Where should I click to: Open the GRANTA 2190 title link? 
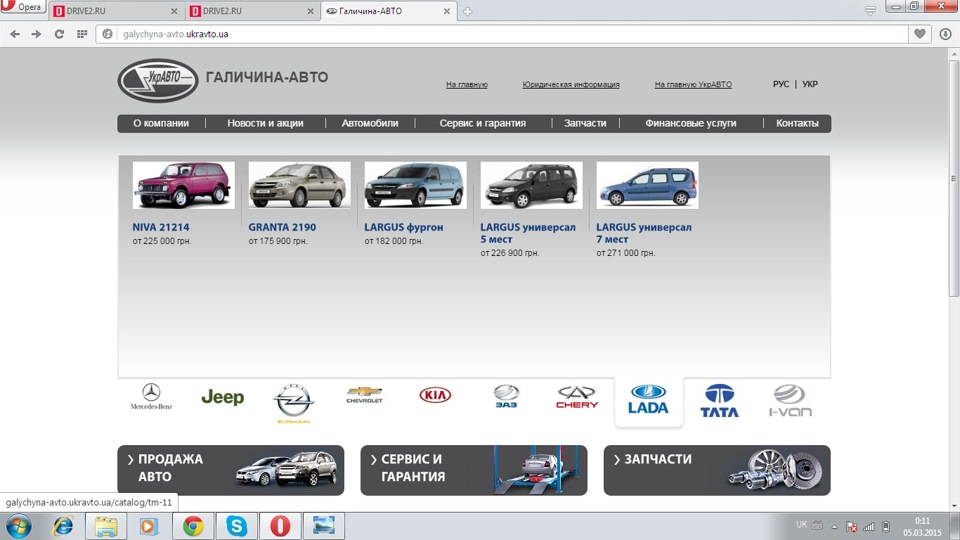pyautogui.click(x=282, y=227)
